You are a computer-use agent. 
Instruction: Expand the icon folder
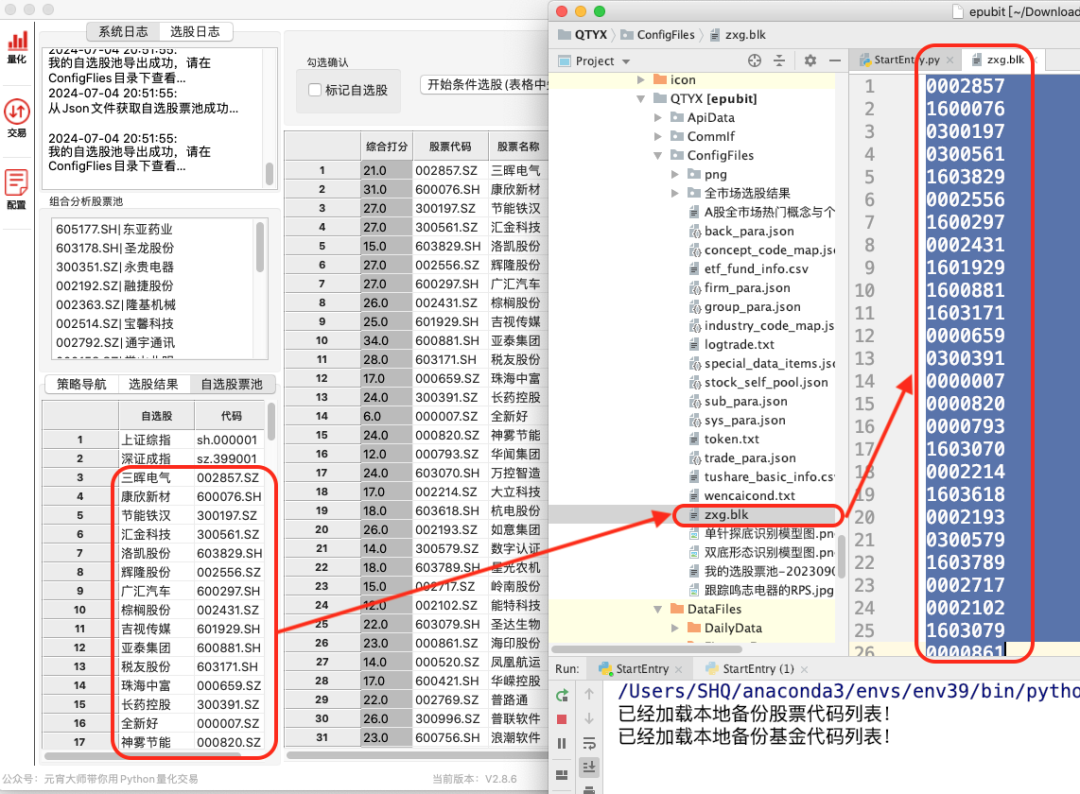[641, 80]
